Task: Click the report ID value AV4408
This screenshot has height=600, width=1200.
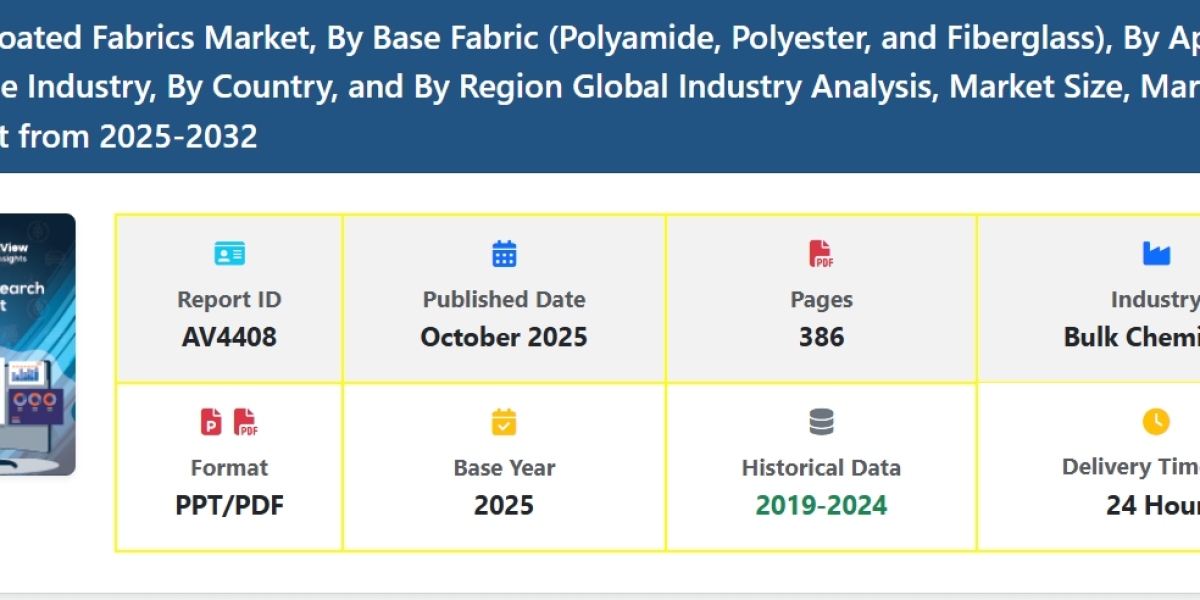Action: pyautogui.click(x=229, y=337)
